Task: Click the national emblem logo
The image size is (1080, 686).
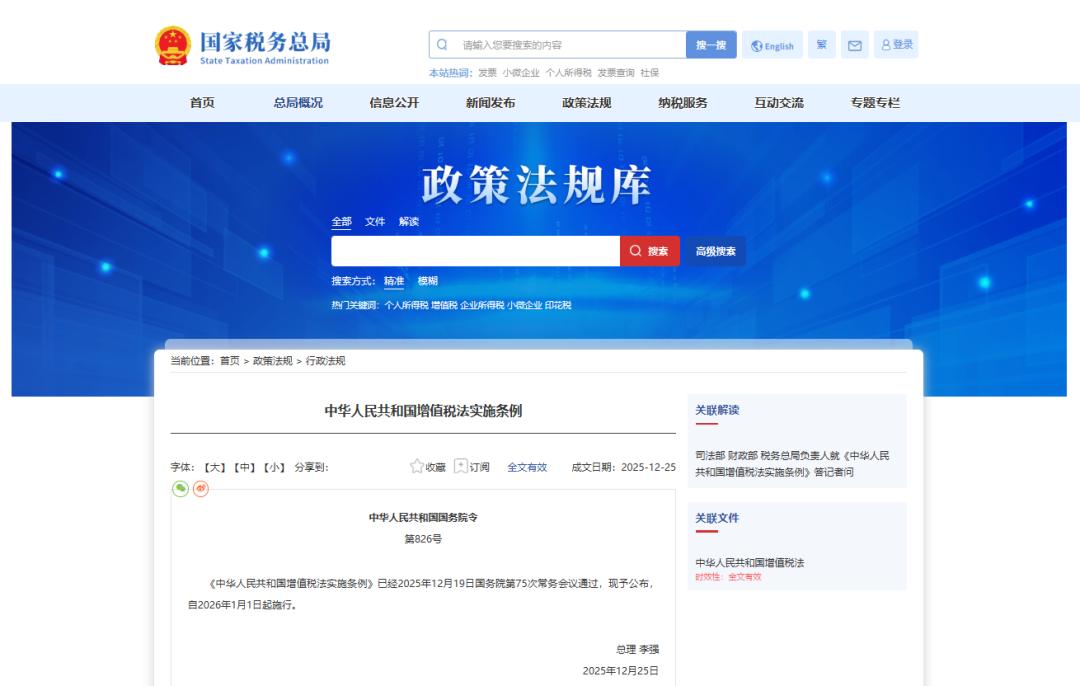Action: (172, 43)
